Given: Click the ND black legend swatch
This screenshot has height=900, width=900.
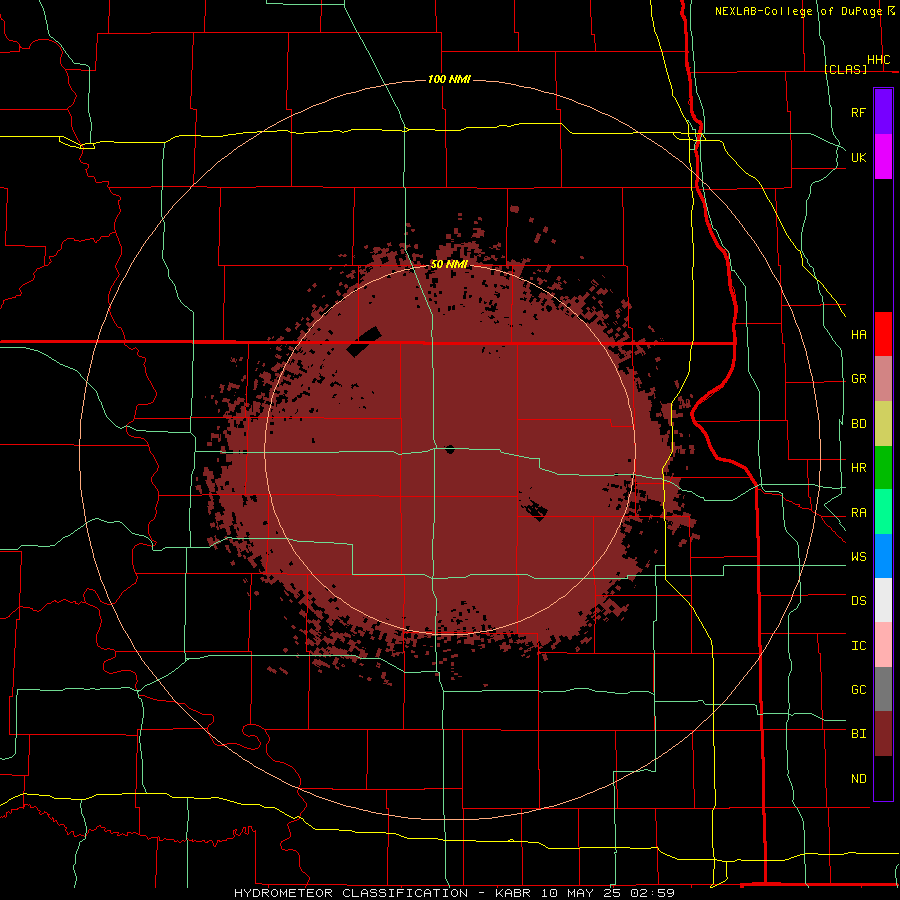Looking at the screenshot, I should (883, 778).
